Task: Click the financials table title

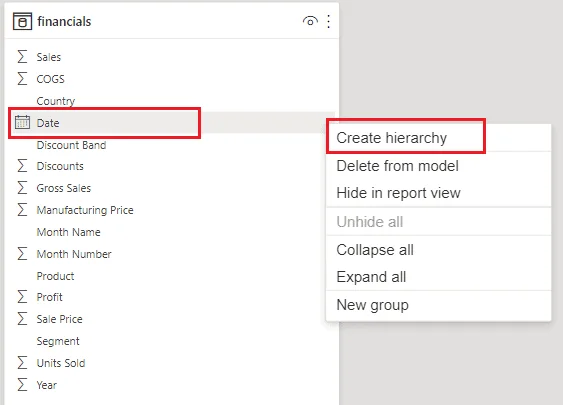Action: [64, 22]
